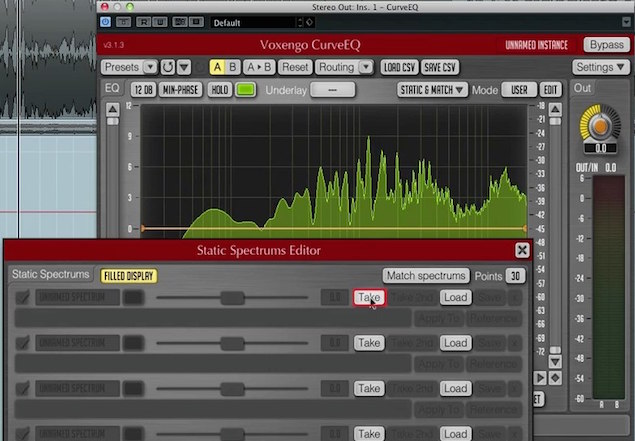Close the Static Spectrums Editor

[522, 250]
